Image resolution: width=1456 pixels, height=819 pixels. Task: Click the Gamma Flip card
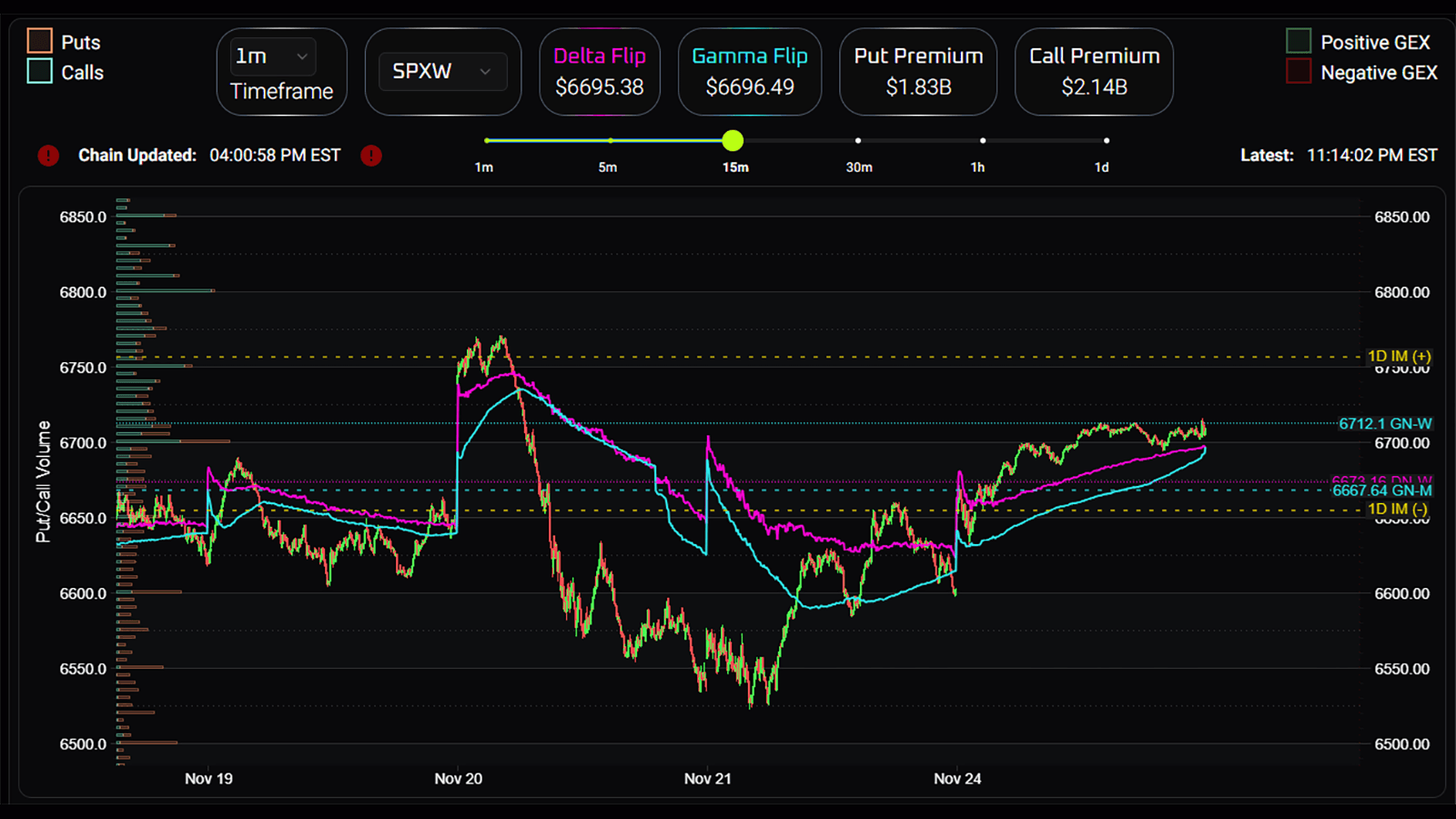tap(750, 71)
